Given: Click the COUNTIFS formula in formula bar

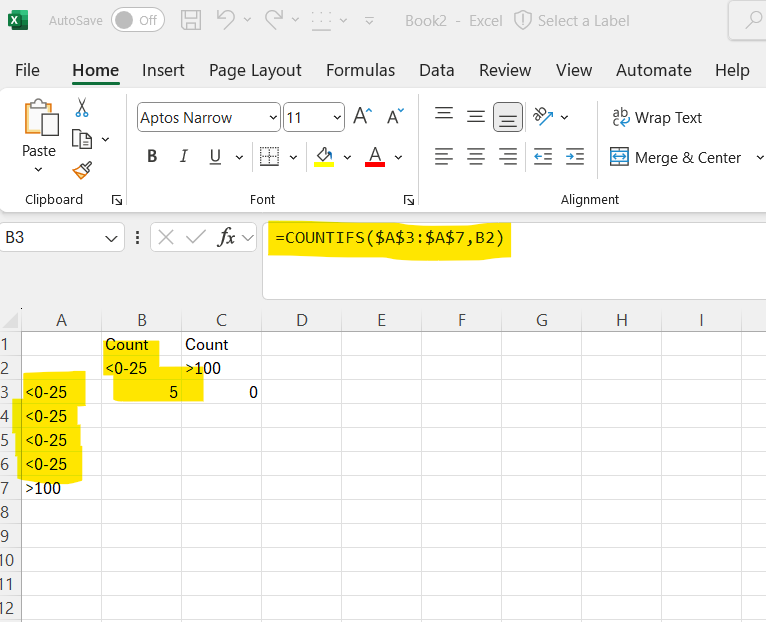Looking at the screenshot, I should (389, 238).
